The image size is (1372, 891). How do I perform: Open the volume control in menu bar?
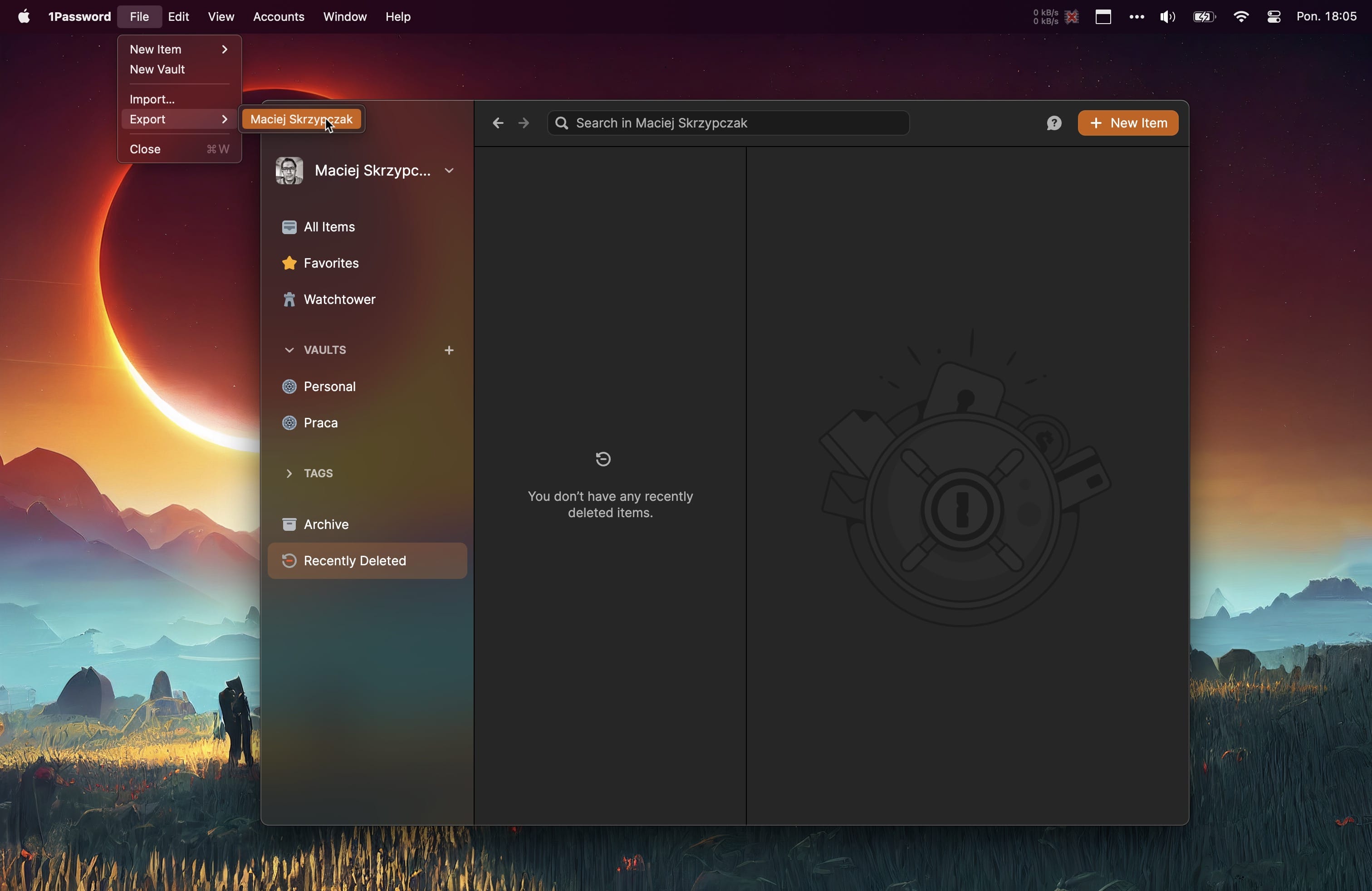coord(1168,17)
